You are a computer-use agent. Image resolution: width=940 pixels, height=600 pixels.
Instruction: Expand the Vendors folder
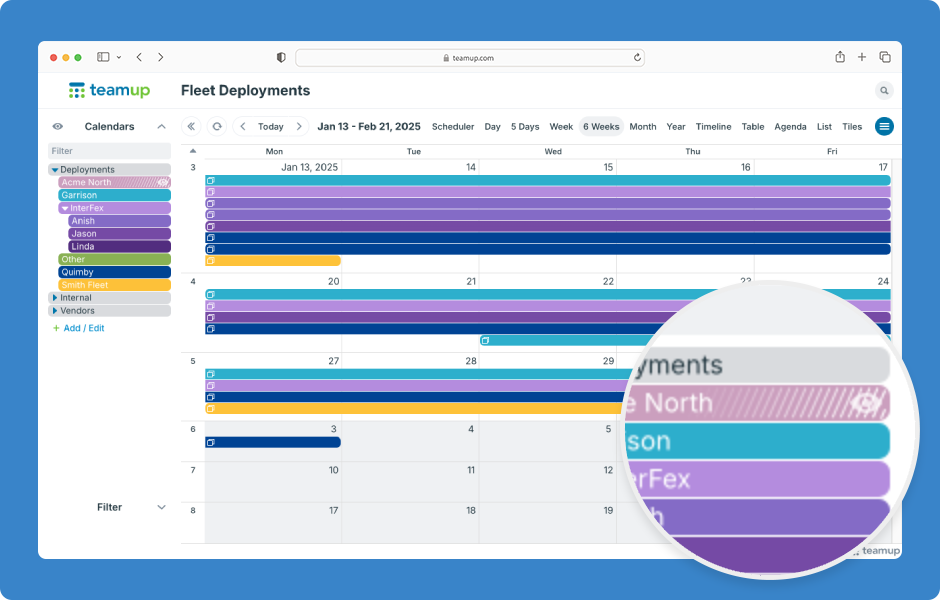point(55,311)
